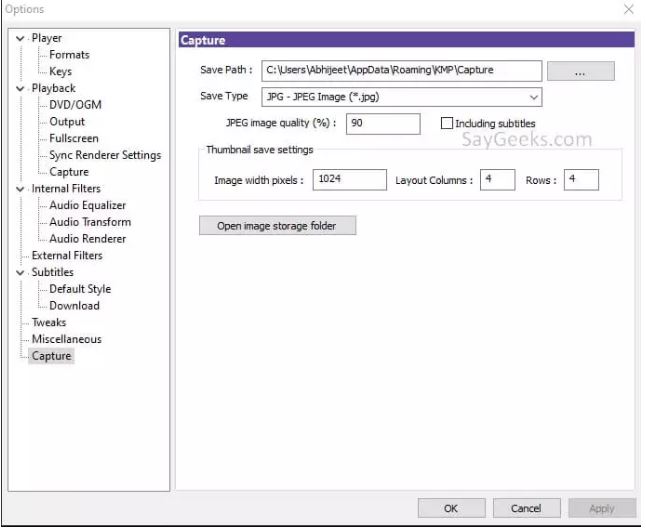Open Audio Equalizer settings
This screenshot has height=532, width=646.
click(x=87, y=205)
